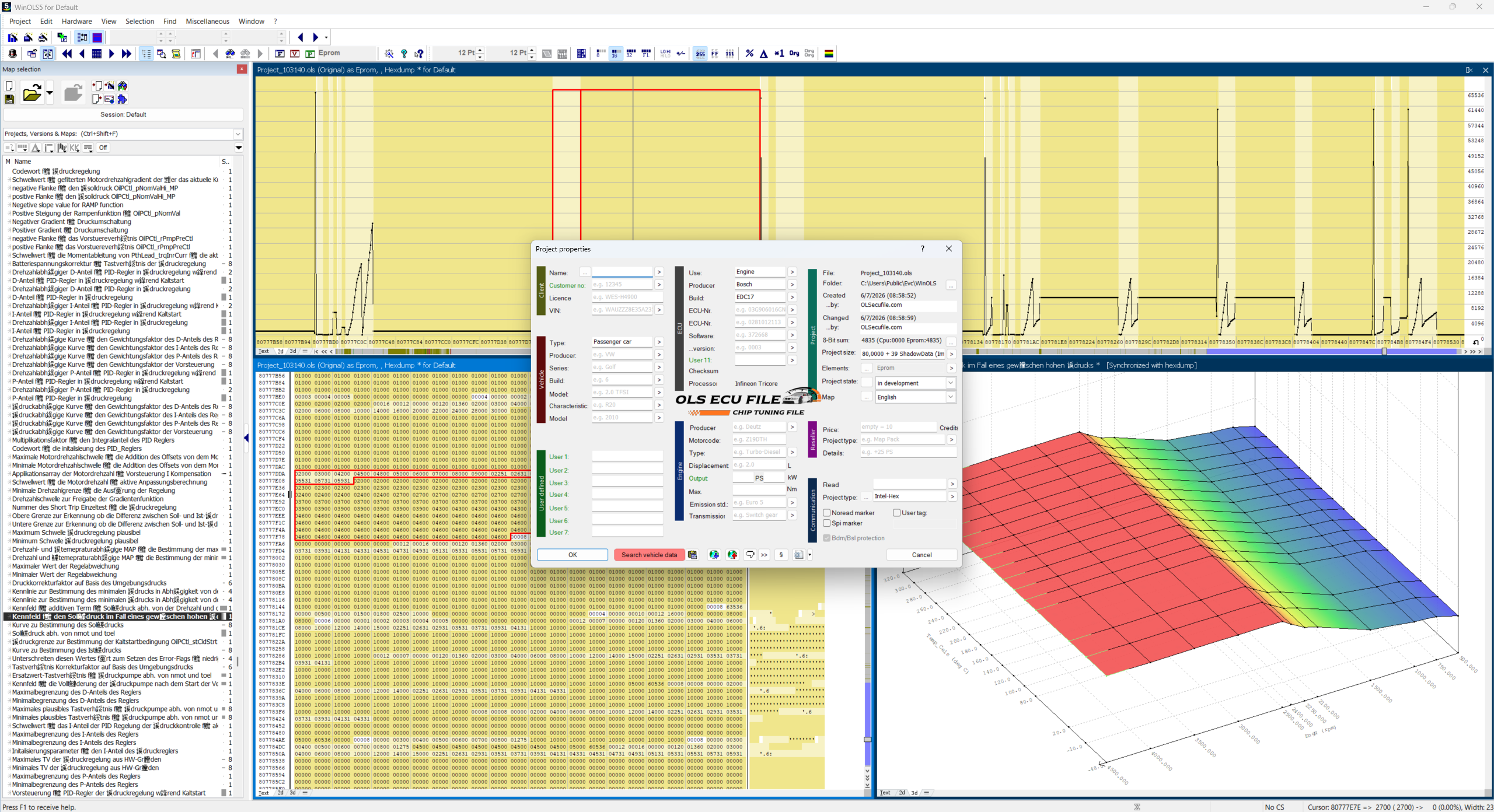Open the Projects, Versions & Maps dropdown

[238, 134]
